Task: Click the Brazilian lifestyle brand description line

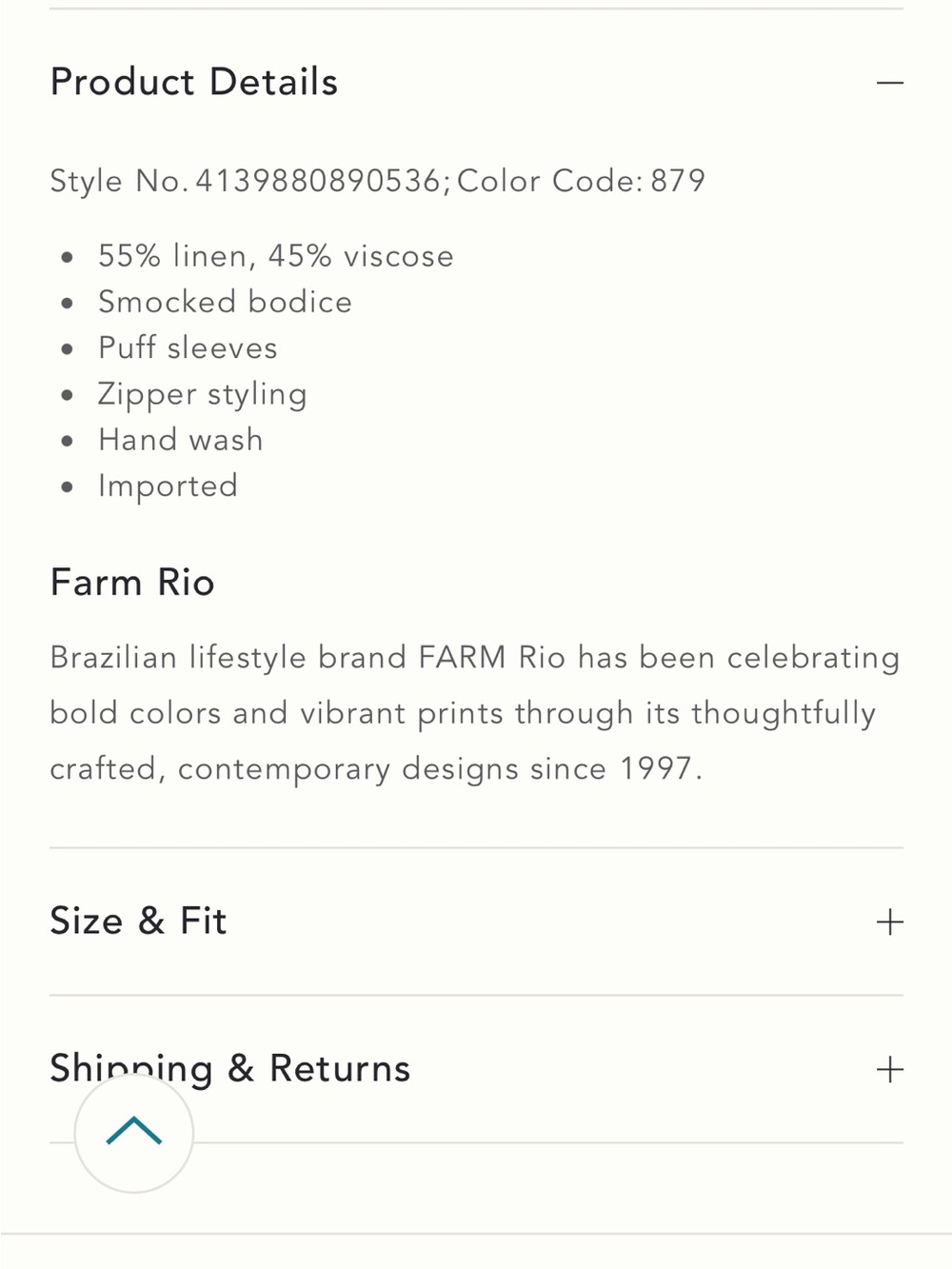Action: (475, 658)
